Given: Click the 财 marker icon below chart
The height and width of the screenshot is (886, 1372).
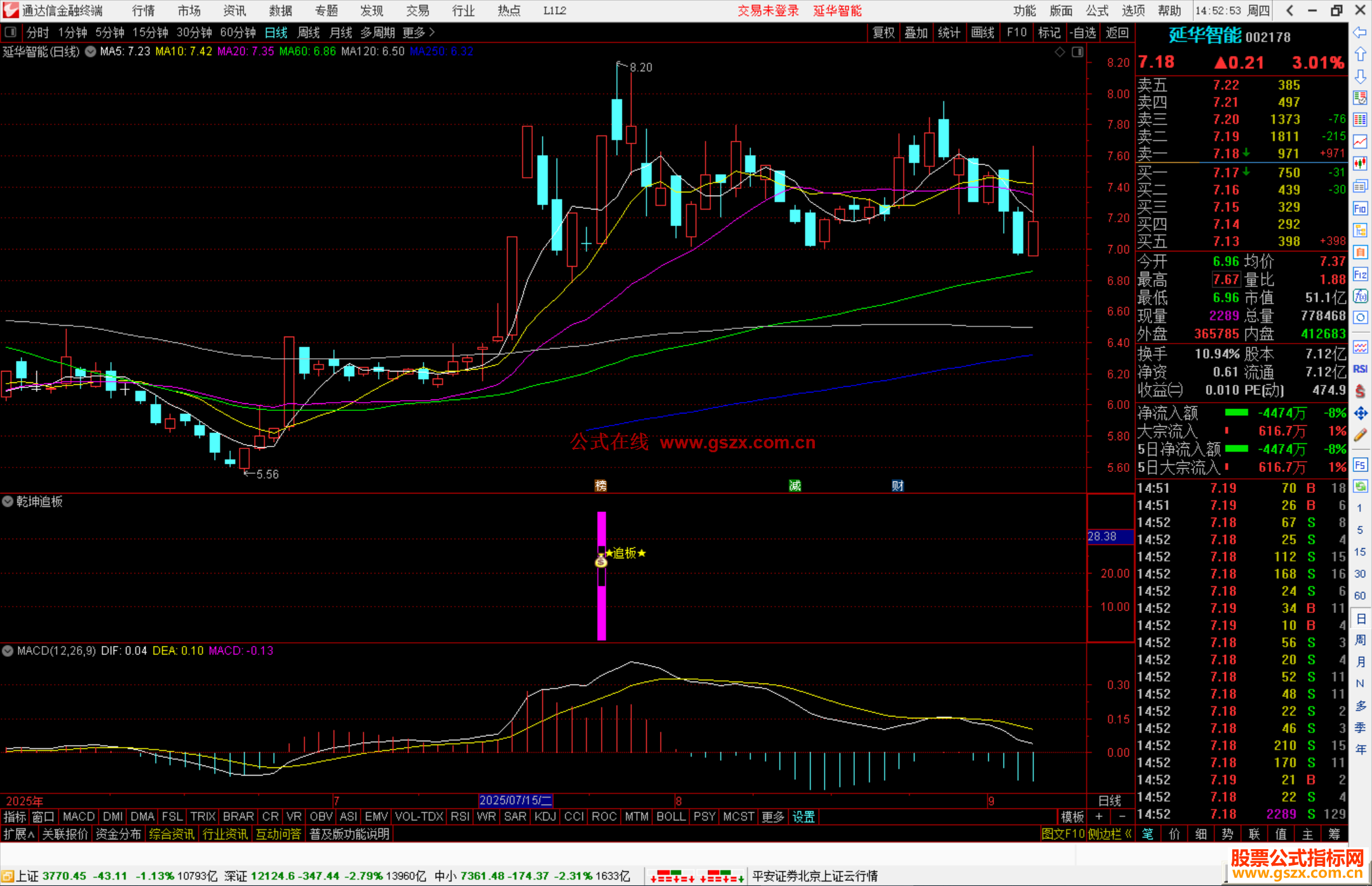Looking at the screenshot, I should [x=898, y=486].
